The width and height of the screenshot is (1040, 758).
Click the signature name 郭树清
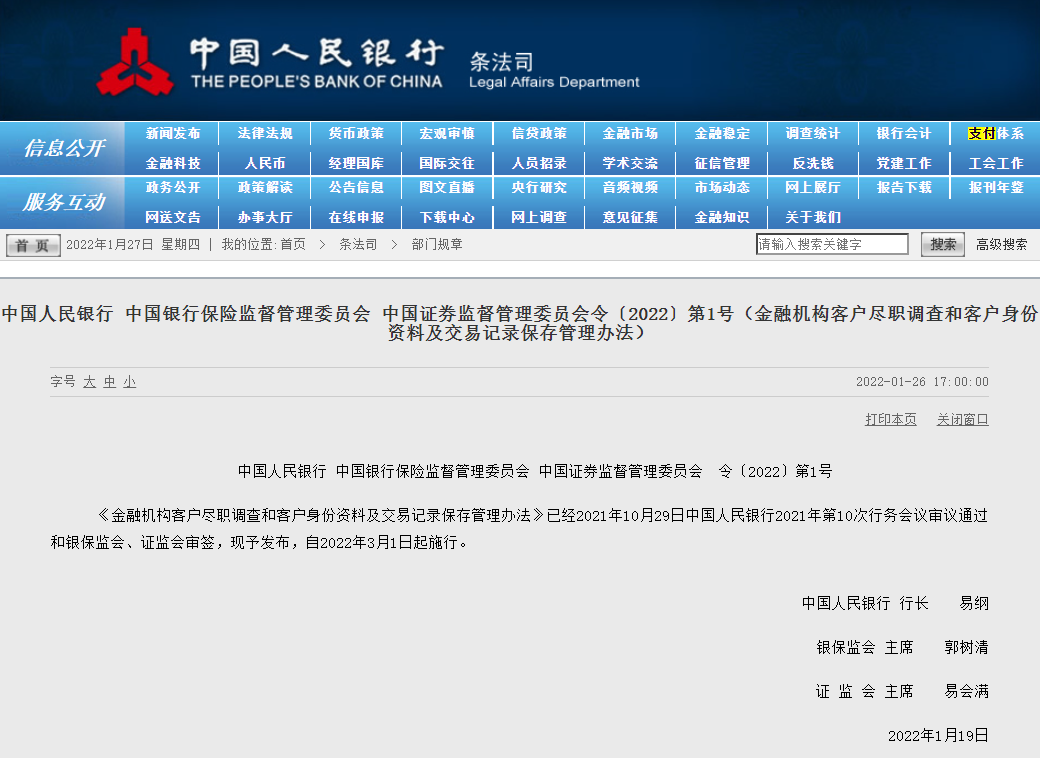pyautogui.click(x=966, y=647)
